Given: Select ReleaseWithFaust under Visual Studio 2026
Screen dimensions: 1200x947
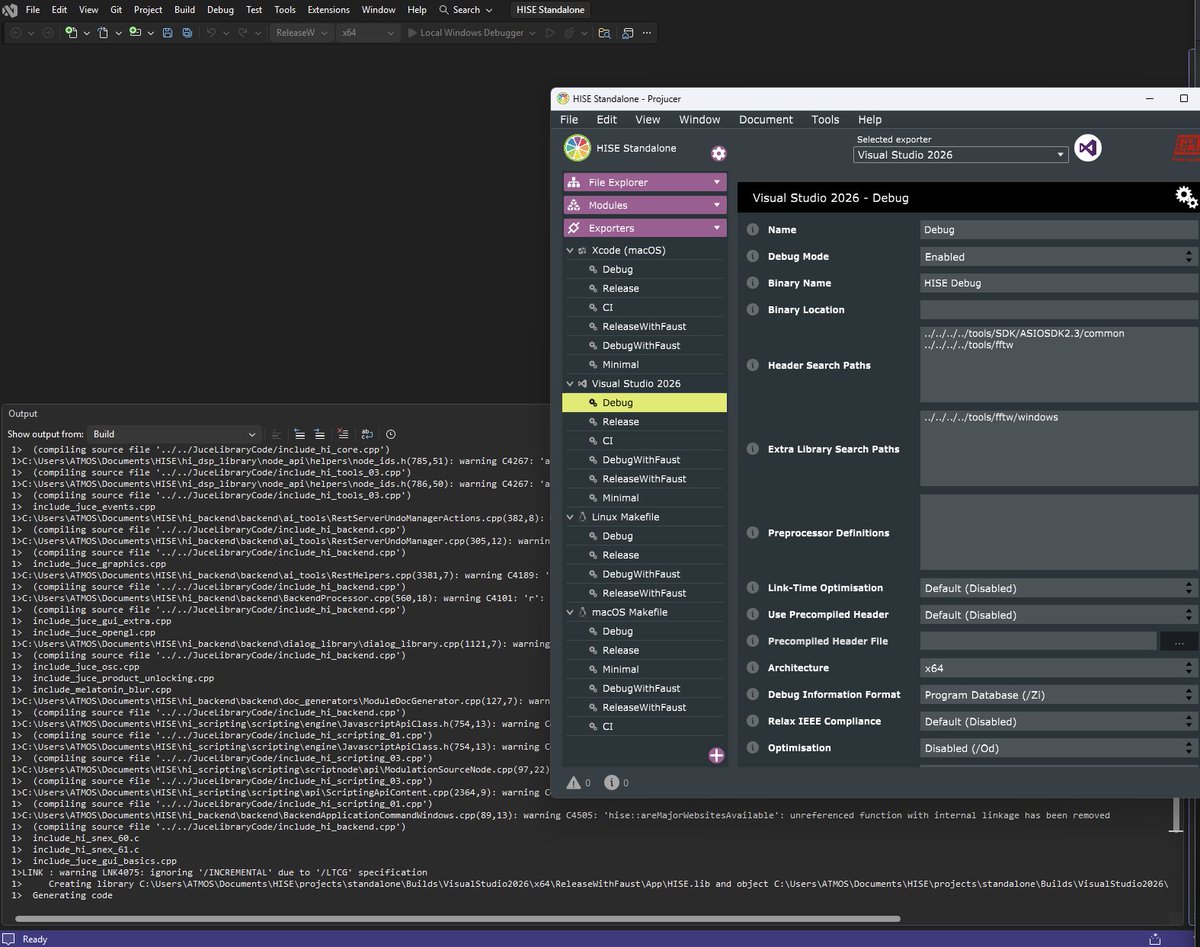Looking at the screenshot, I should tap(644, 479).
